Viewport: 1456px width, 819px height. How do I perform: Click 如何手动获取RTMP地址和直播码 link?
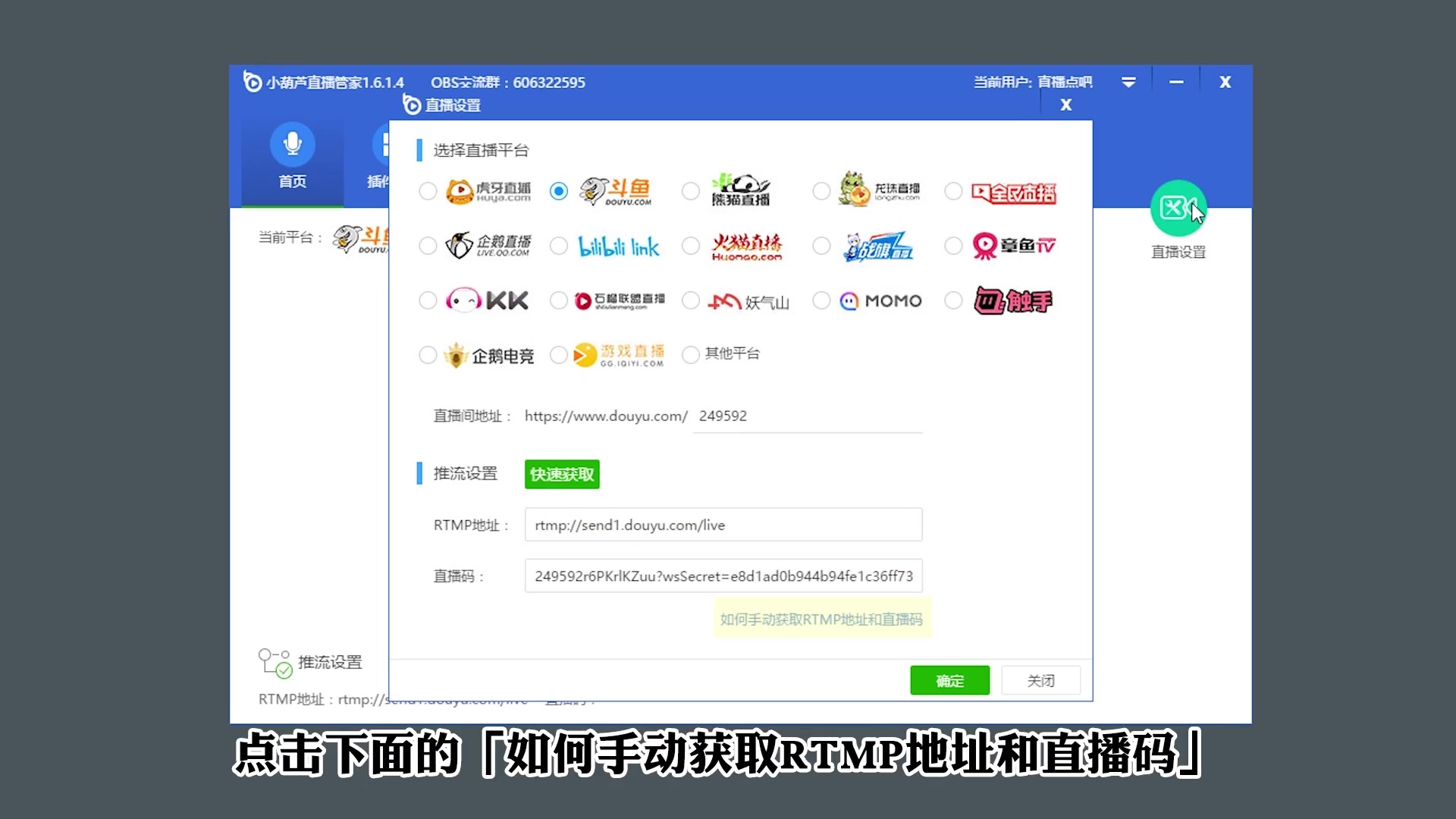(x=820, y=618)
